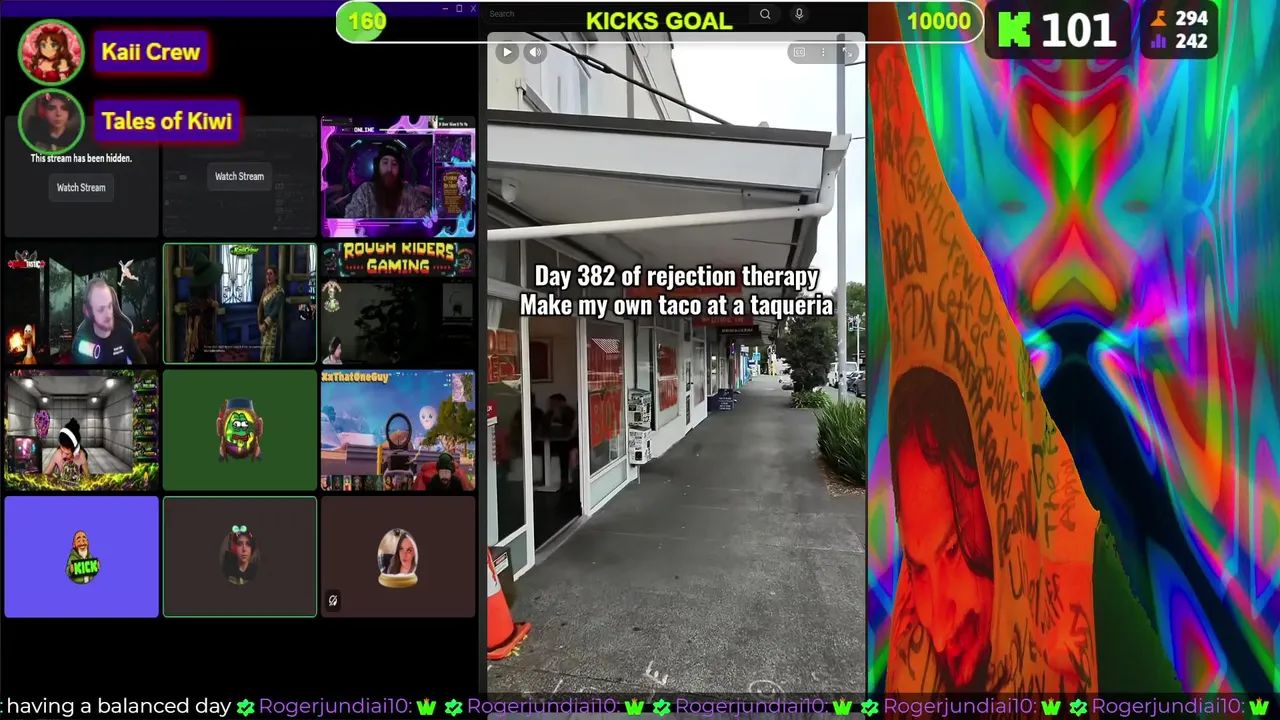Click the Kaii Crew name label

click(x=151, y=52)
